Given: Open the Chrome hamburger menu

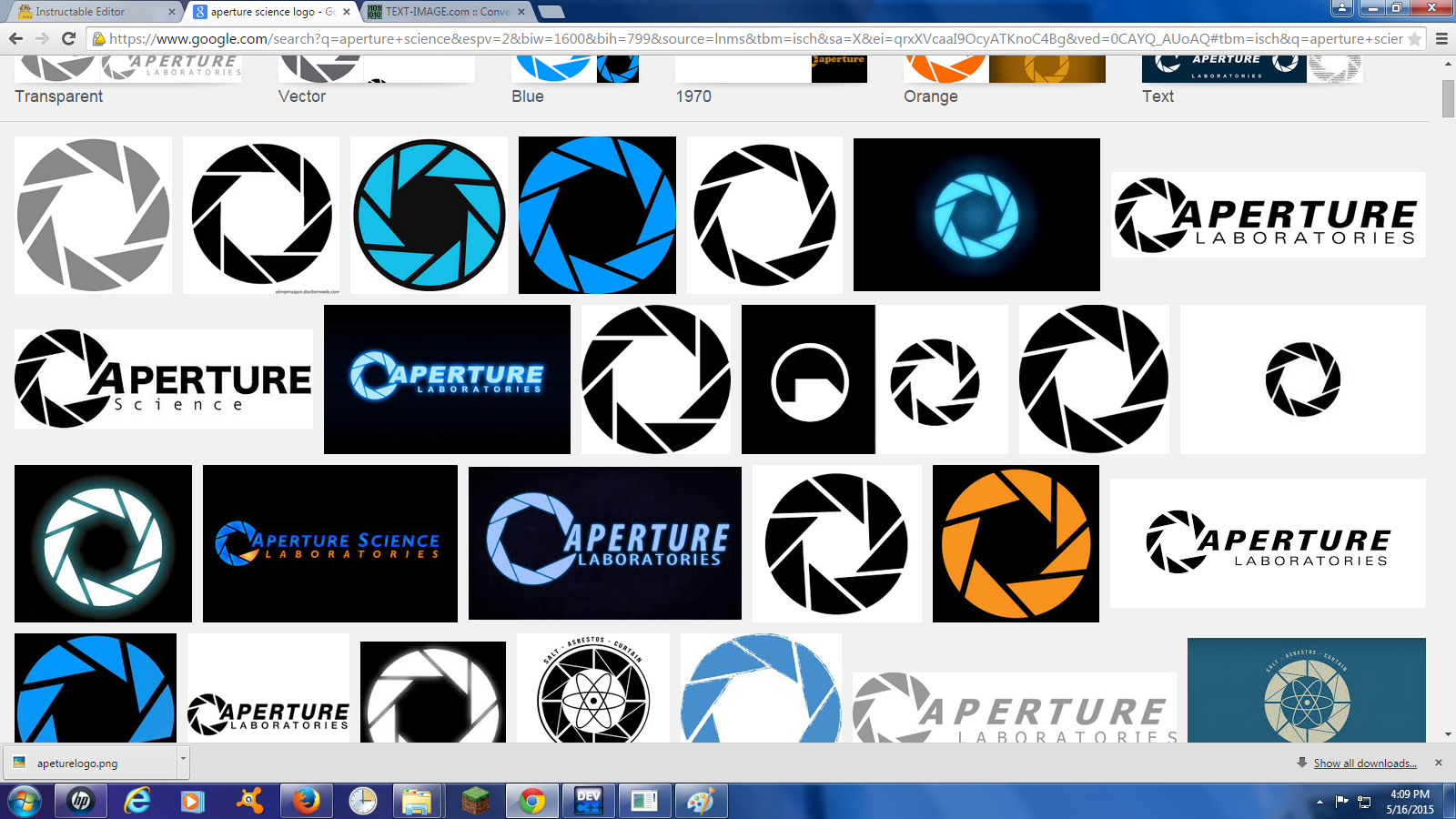Looking at the screenshot, I should 1441,38.
